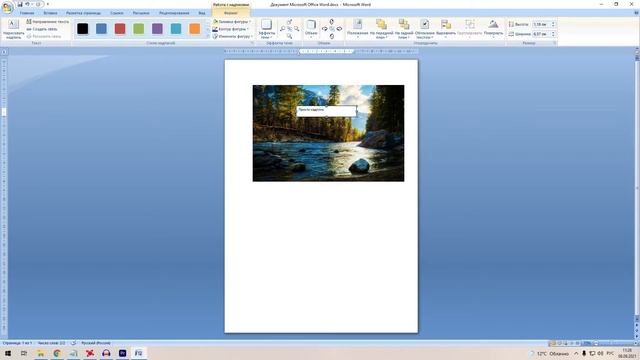Click the shape Height (Высота) field
This screenshot has width=640, height=360.
(x=541, y=24)
